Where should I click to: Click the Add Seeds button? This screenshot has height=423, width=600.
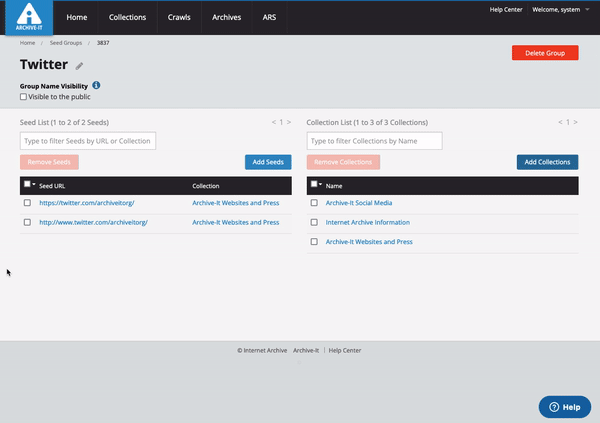pos(268,162)
